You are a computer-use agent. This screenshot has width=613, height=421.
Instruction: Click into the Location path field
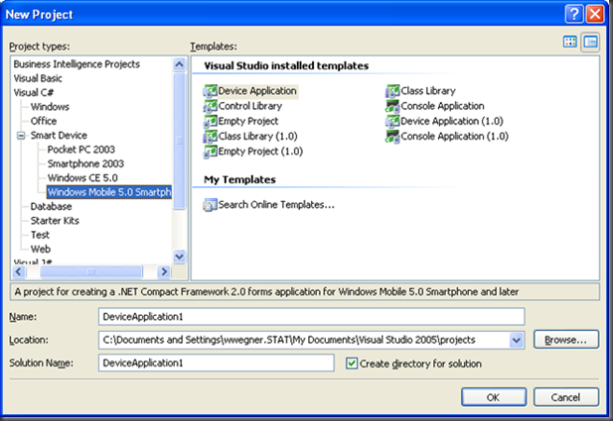[x=304, y=340]
